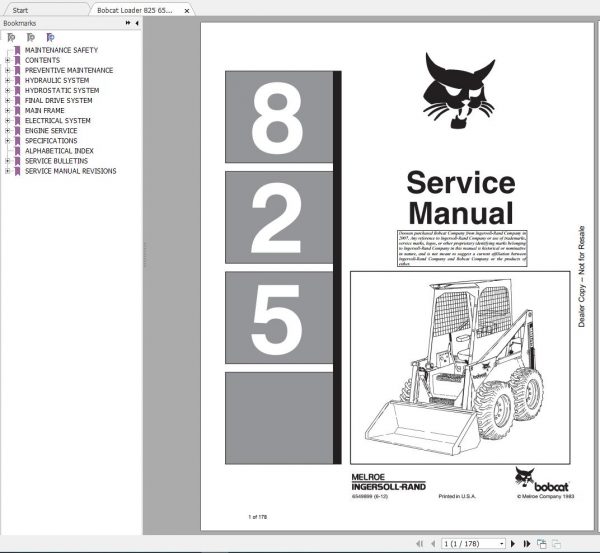The width and height of the screenshot is (600, 553).
Task: Open the ALPHABETICAL INDEX bookmark
Action: click(59, 151)
